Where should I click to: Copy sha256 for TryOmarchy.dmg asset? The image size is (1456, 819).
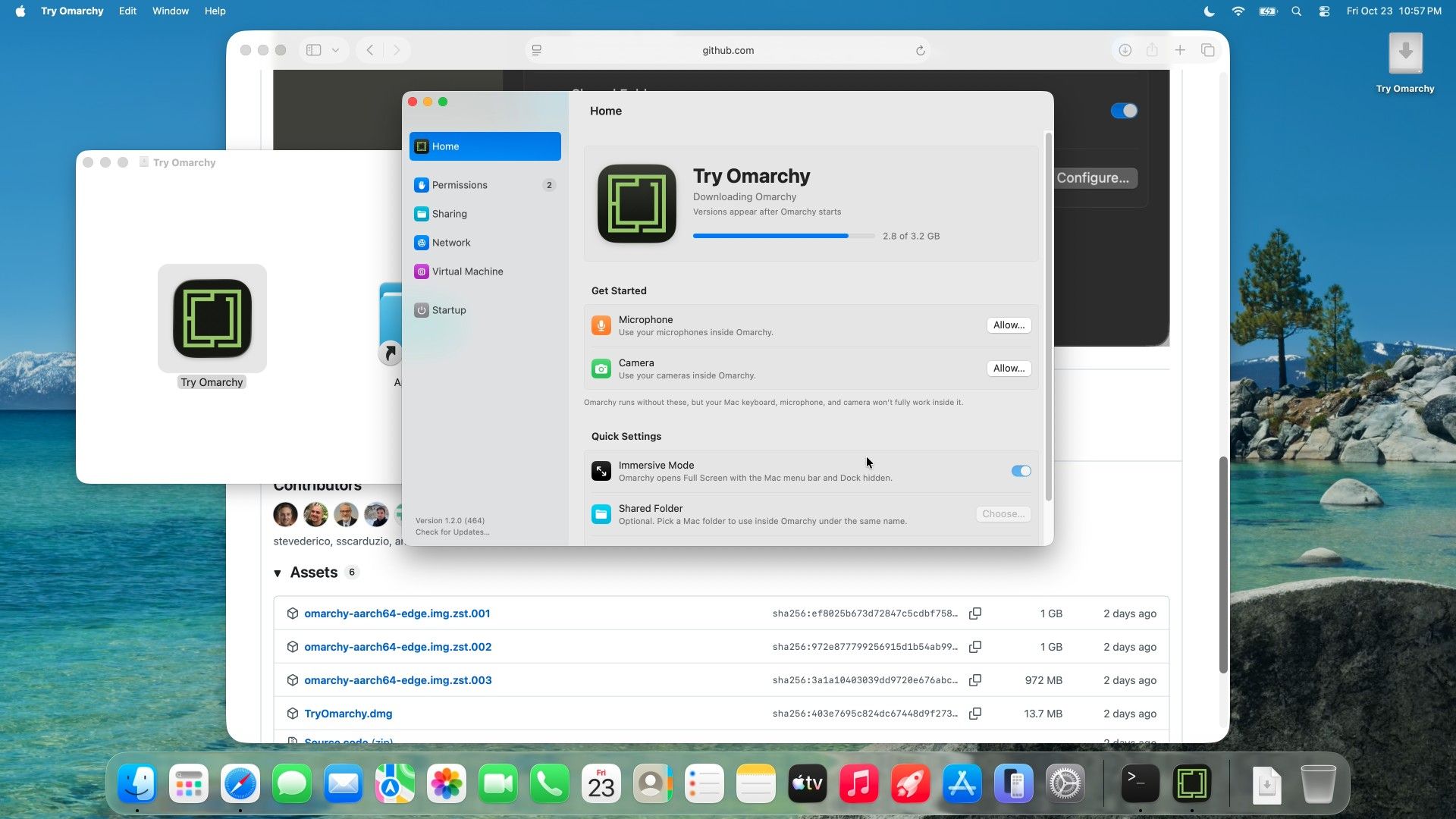coord(975,714)
